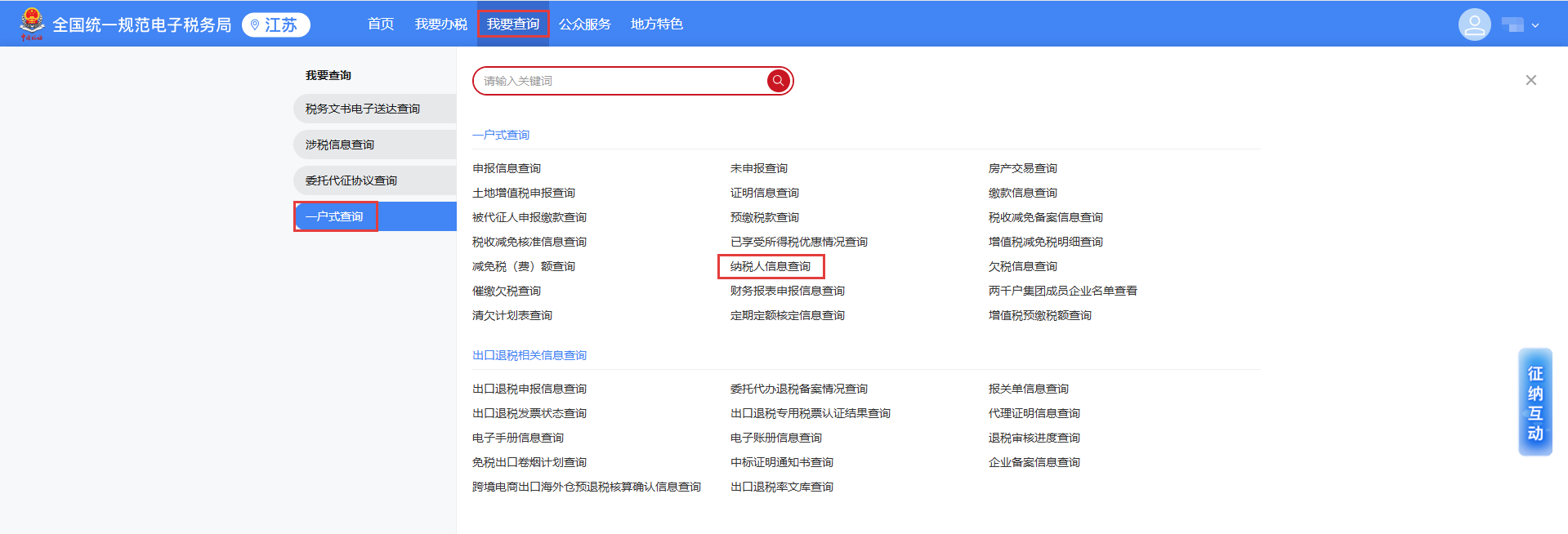Go to 首页 in navigation
1568x534 pixels.
(381, 24)
